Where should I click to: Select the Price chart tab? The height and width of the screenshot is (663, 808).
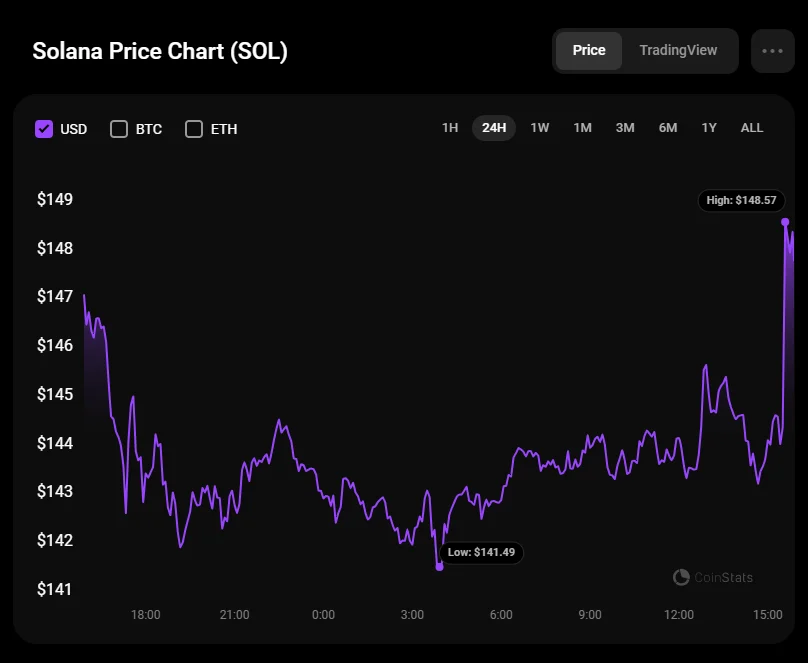coord(589,50)
